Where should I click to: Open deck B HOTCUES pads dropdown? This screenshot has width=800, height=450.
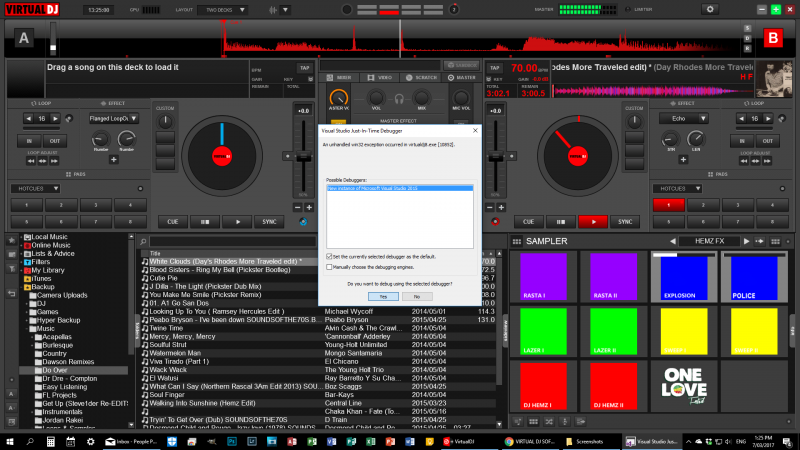tap(678, 189)
